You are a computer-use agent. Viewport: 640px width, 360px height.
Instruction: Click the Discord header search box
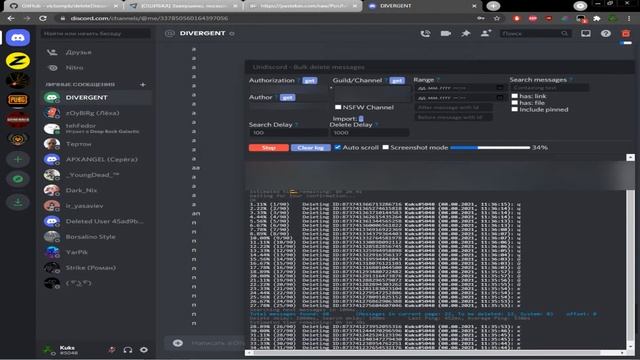(535, 33)
